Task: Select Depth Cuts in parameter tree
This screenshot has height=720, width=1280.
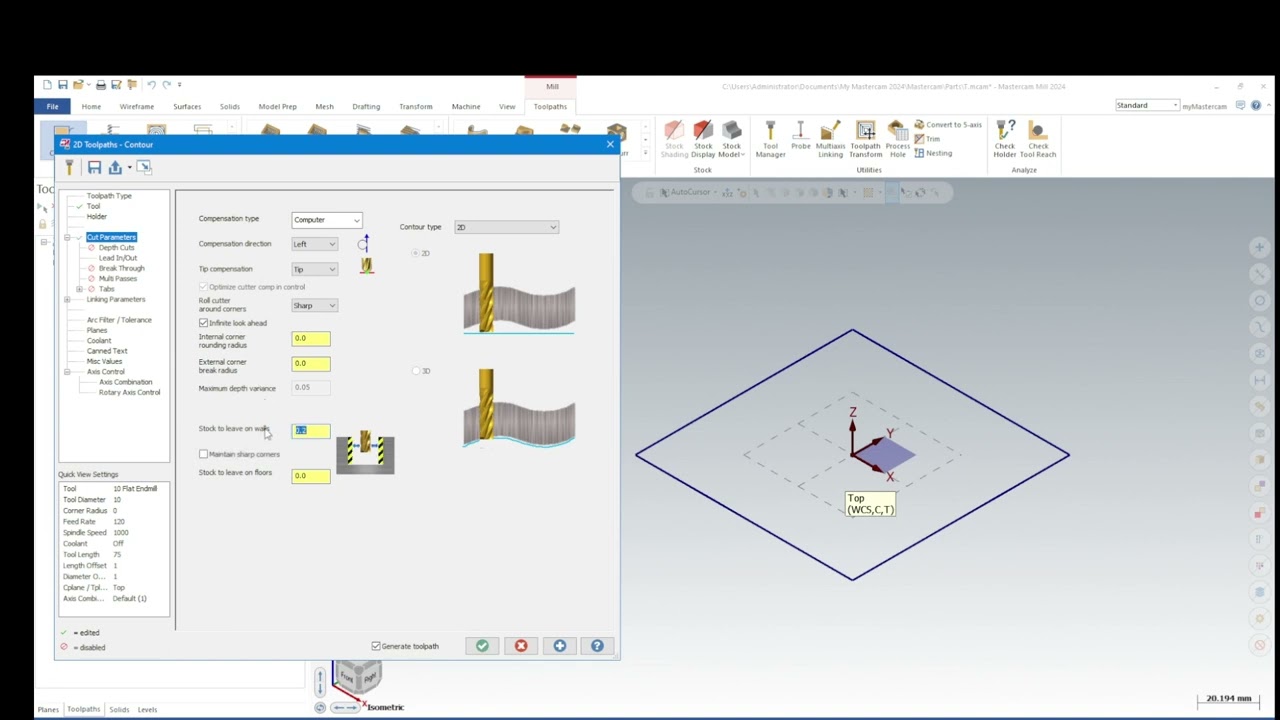Action: pyautogui.click(x=116, y=247)
